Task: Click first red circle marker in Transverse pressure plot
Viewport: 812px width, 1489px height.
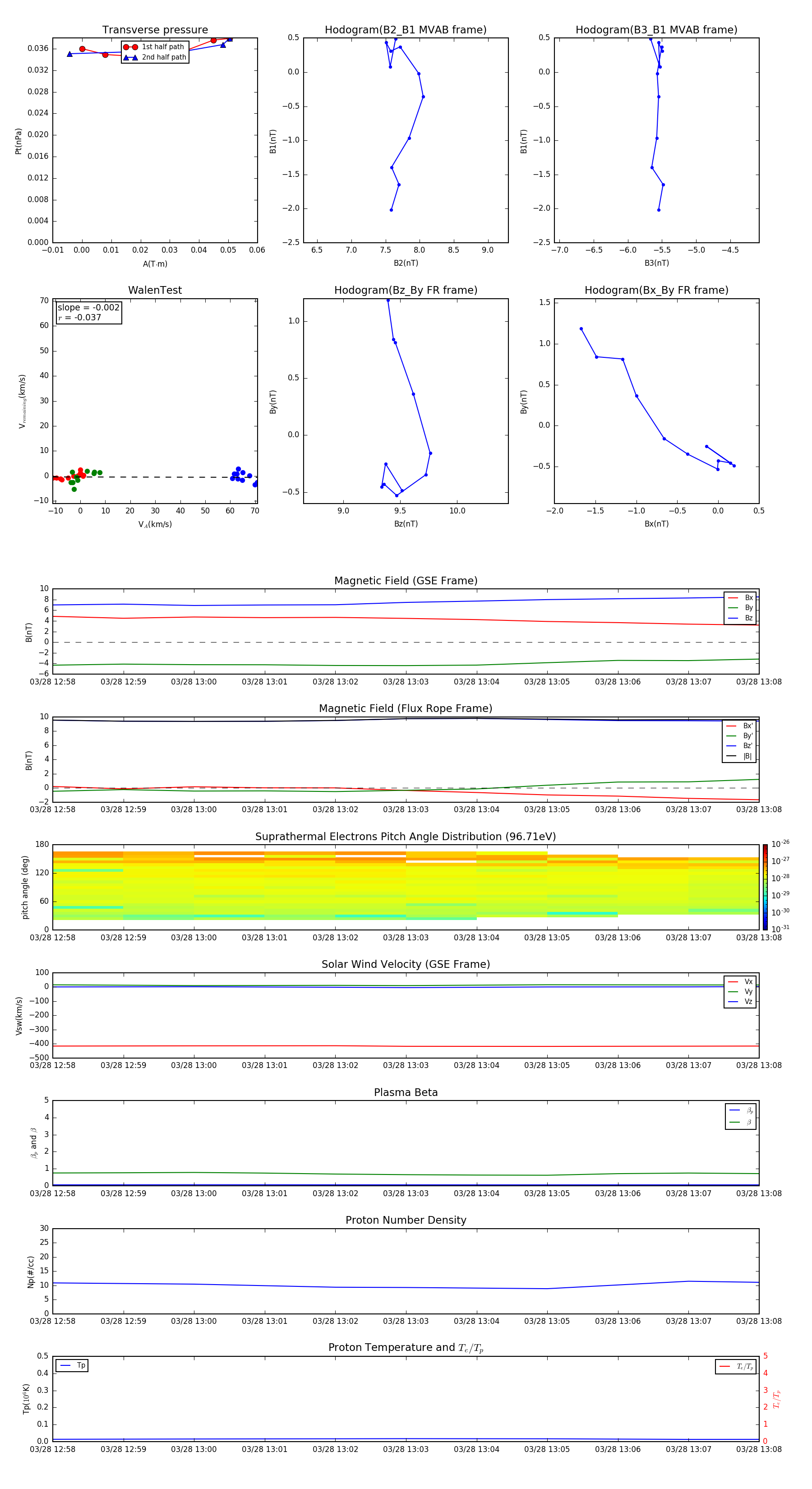Action: point(82,49)
